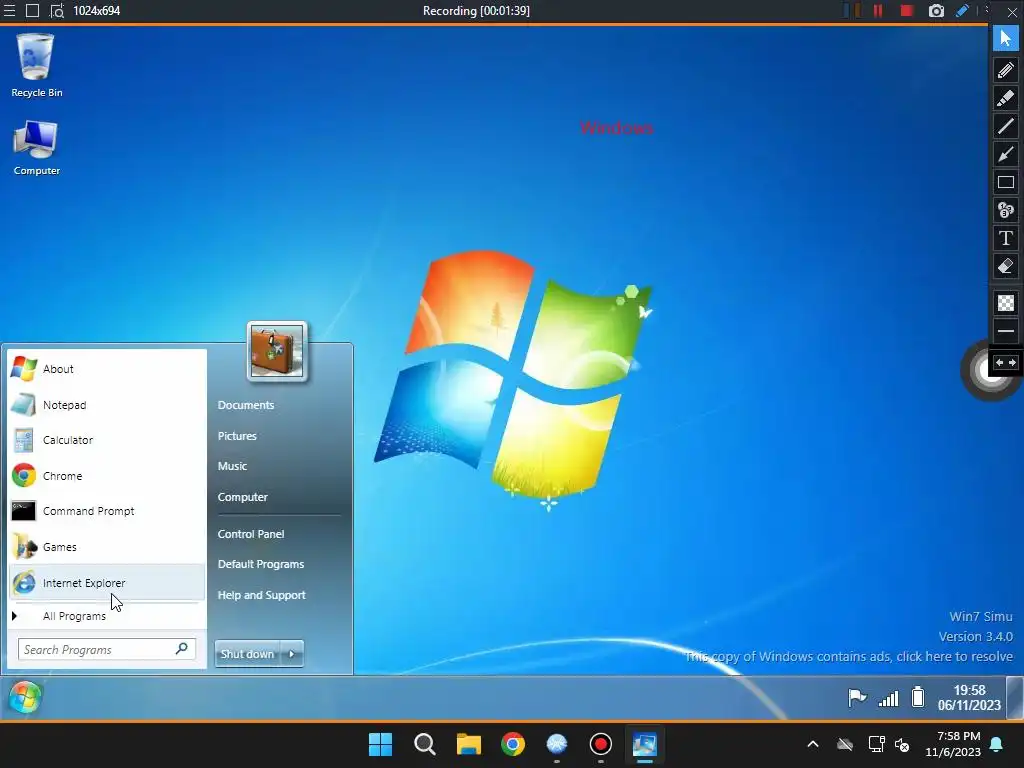This screenshot has width=1024, height=768.
Task: Open Windows 11 taskbar Search
Action: tap(424, 744)
